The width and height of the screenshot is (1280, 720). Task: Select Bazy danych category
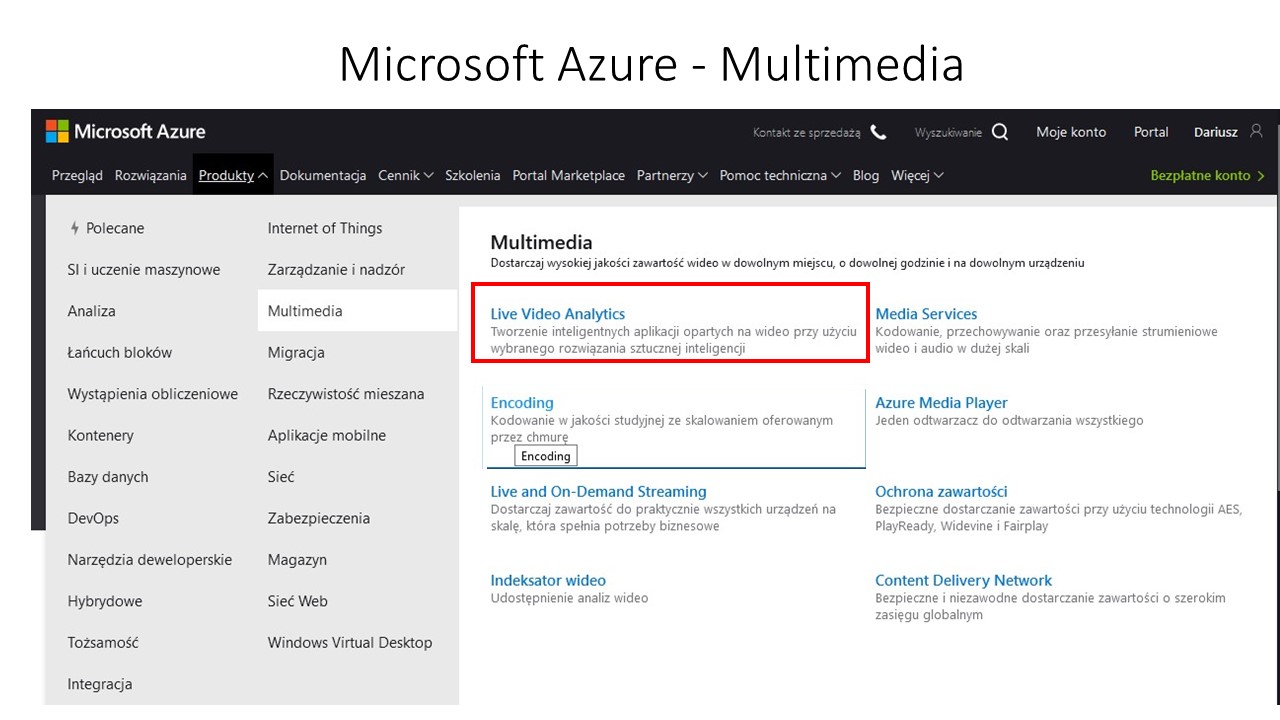pyautogui.click(x=108, y=477)
